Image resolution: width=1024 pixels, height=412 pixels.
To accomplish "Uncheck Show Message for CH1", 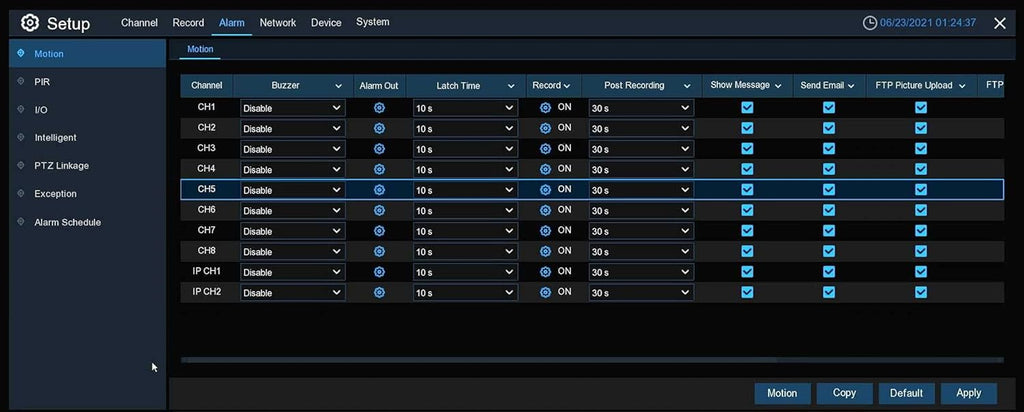I will 747,108.
